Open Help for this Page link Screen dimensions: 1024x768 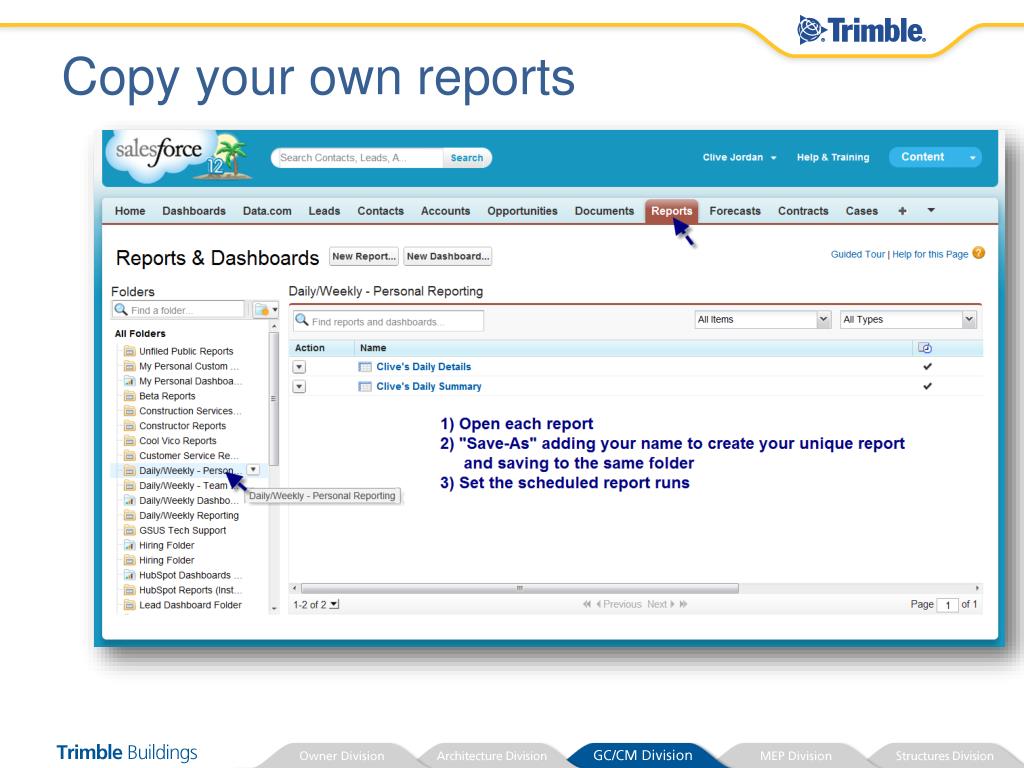coord(930,254)
